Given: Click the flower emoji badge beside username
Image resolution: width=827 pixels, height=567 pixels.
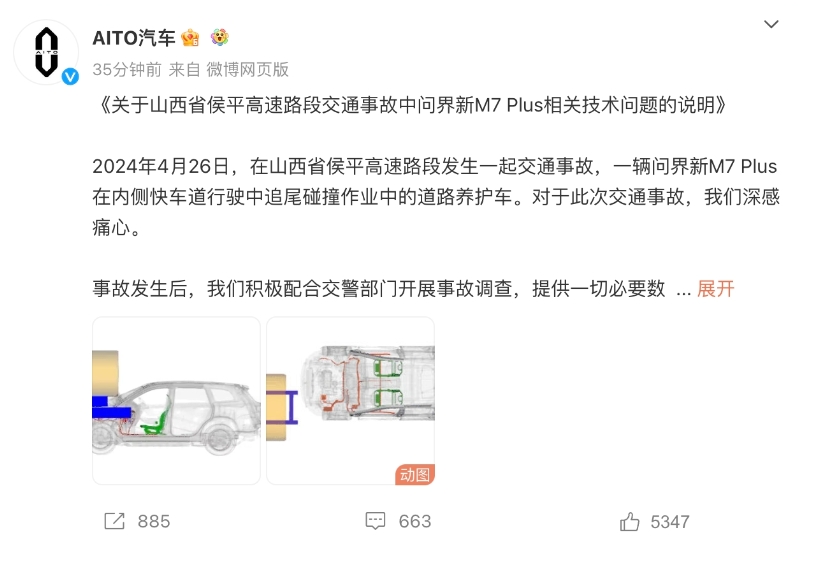Looking at the screenshot, I should 219,37.
